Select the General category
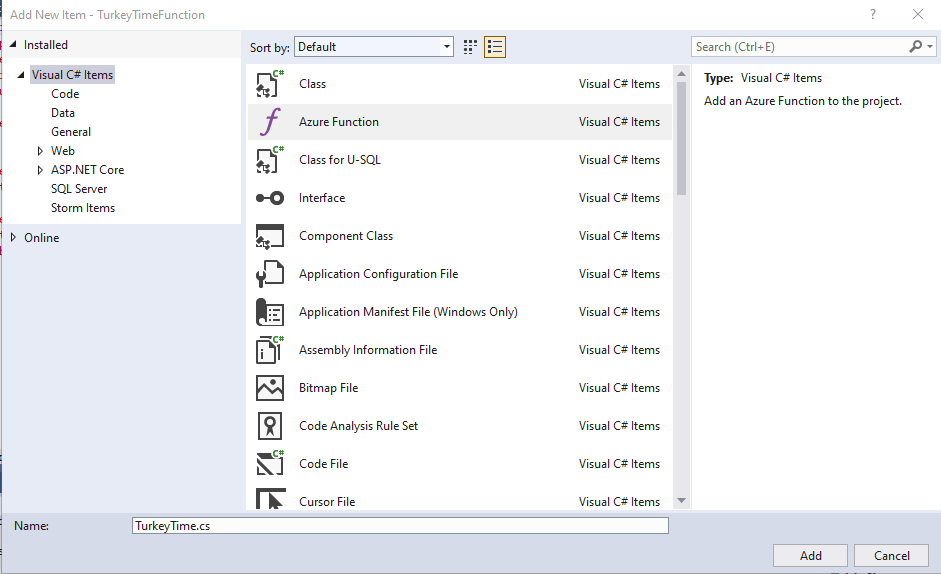Screen dimensions: 941x574 tap(71, 131)
